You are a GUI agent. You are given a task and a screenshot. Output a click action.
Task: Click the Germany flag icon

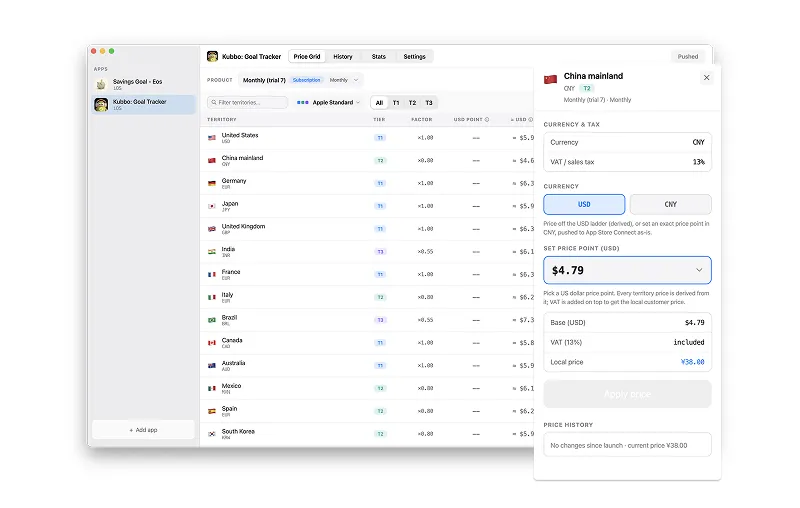point(212,183)
